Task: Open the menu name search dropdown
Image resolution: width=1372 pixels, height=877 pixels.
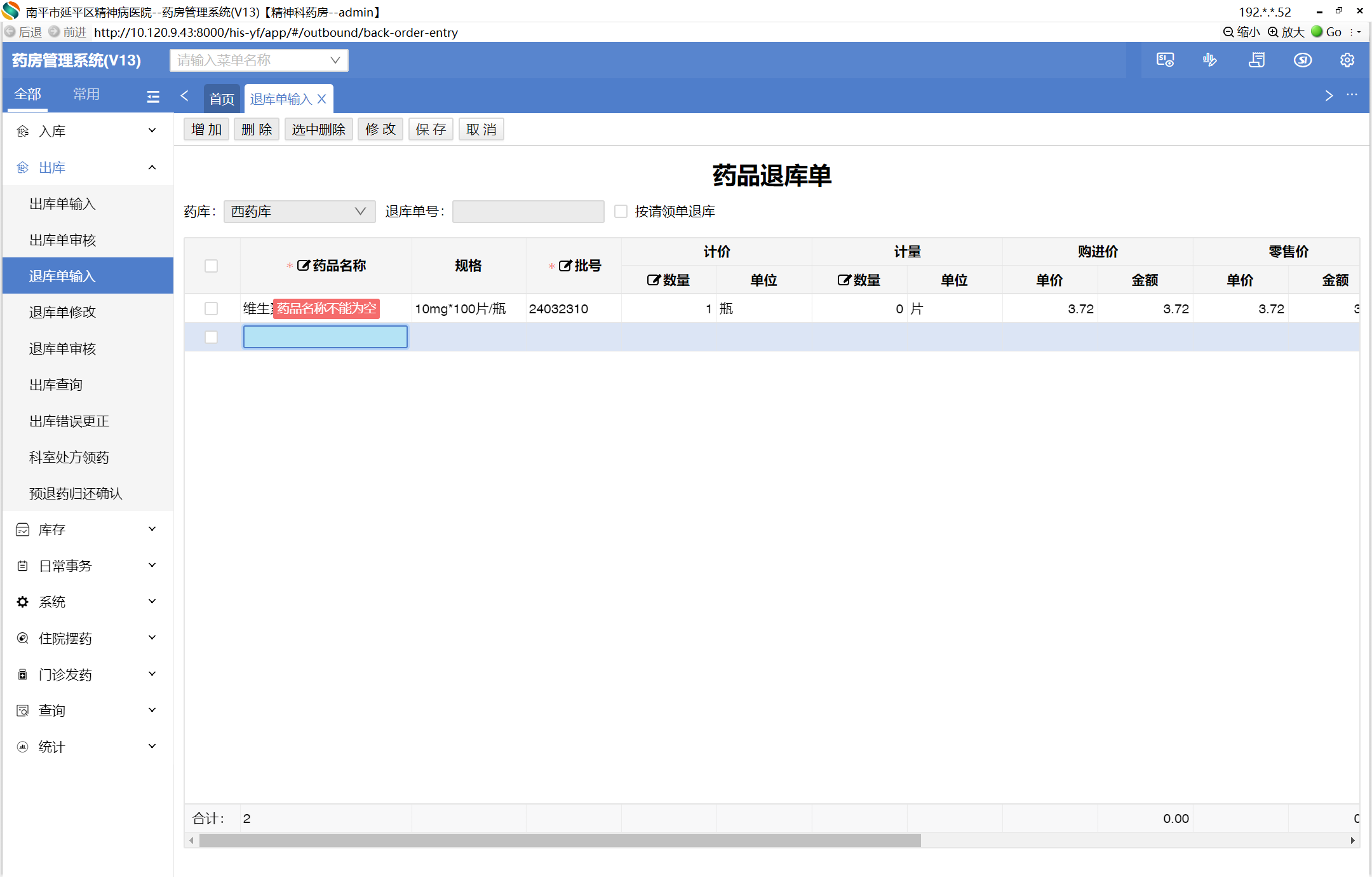Action: (x=259, y=60)
